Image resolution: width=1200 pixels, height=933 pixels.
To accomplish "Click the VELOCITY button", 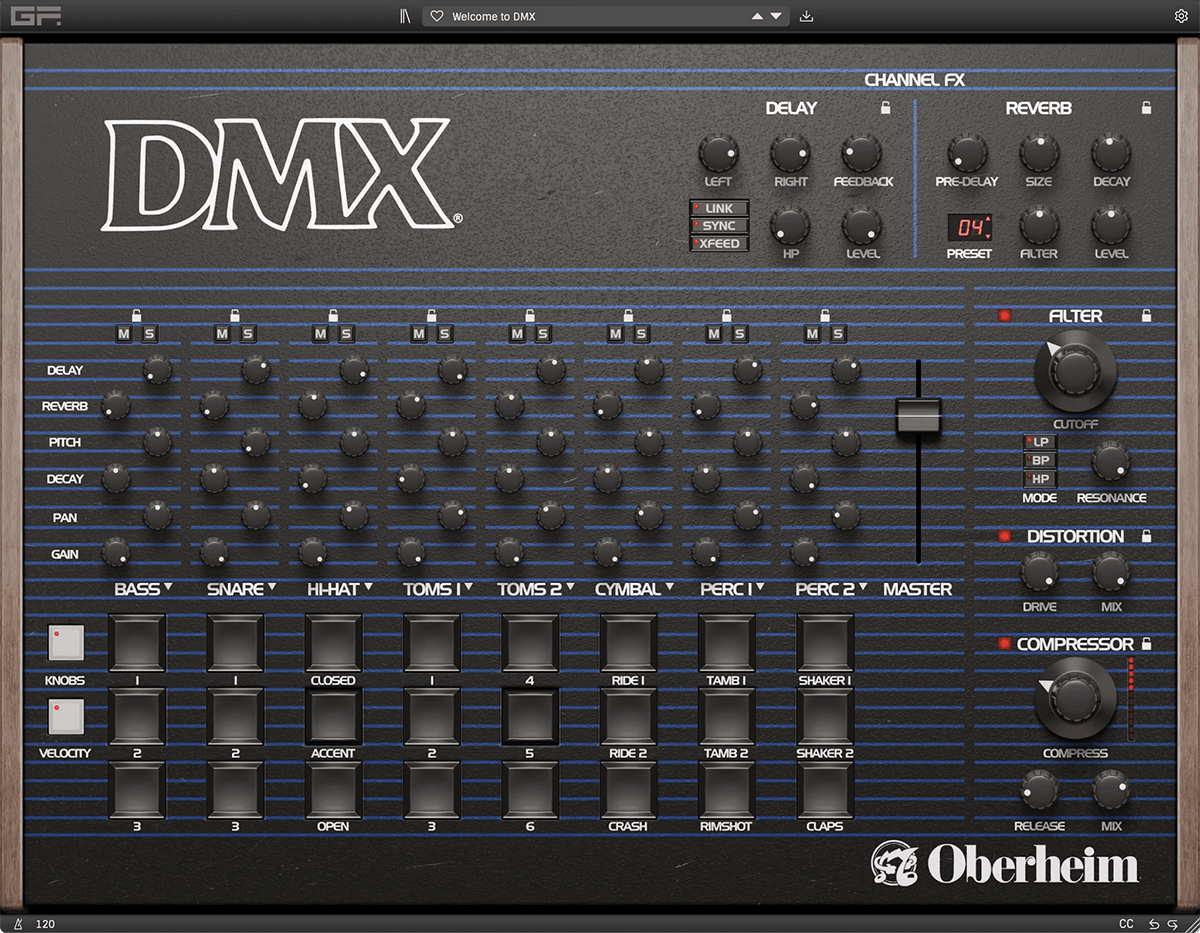I will 64,717.
